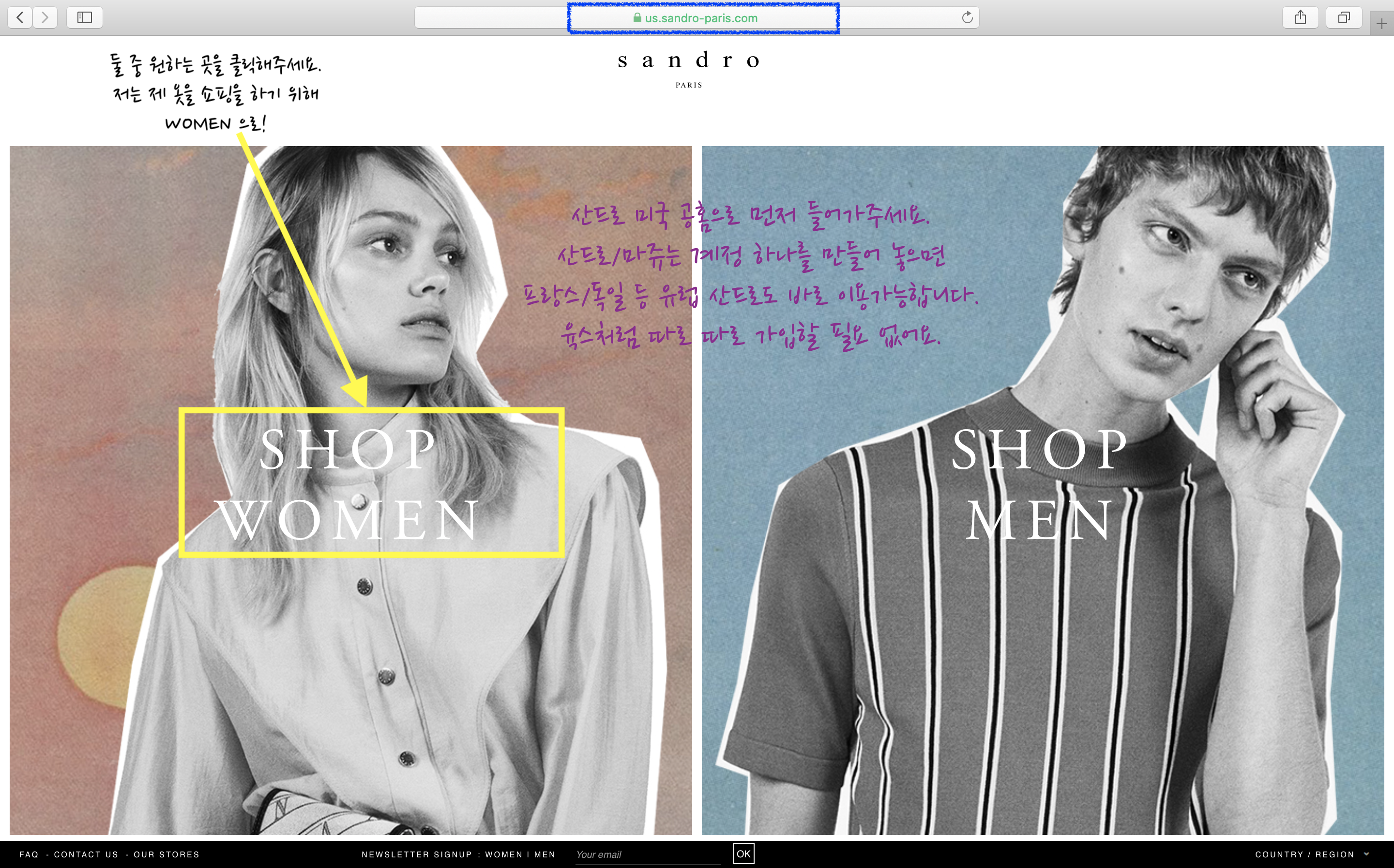Open the CONTACT US footer link
Viewport: 1394px width, 868px height.
pyautogui.click(x=86, y=854)
